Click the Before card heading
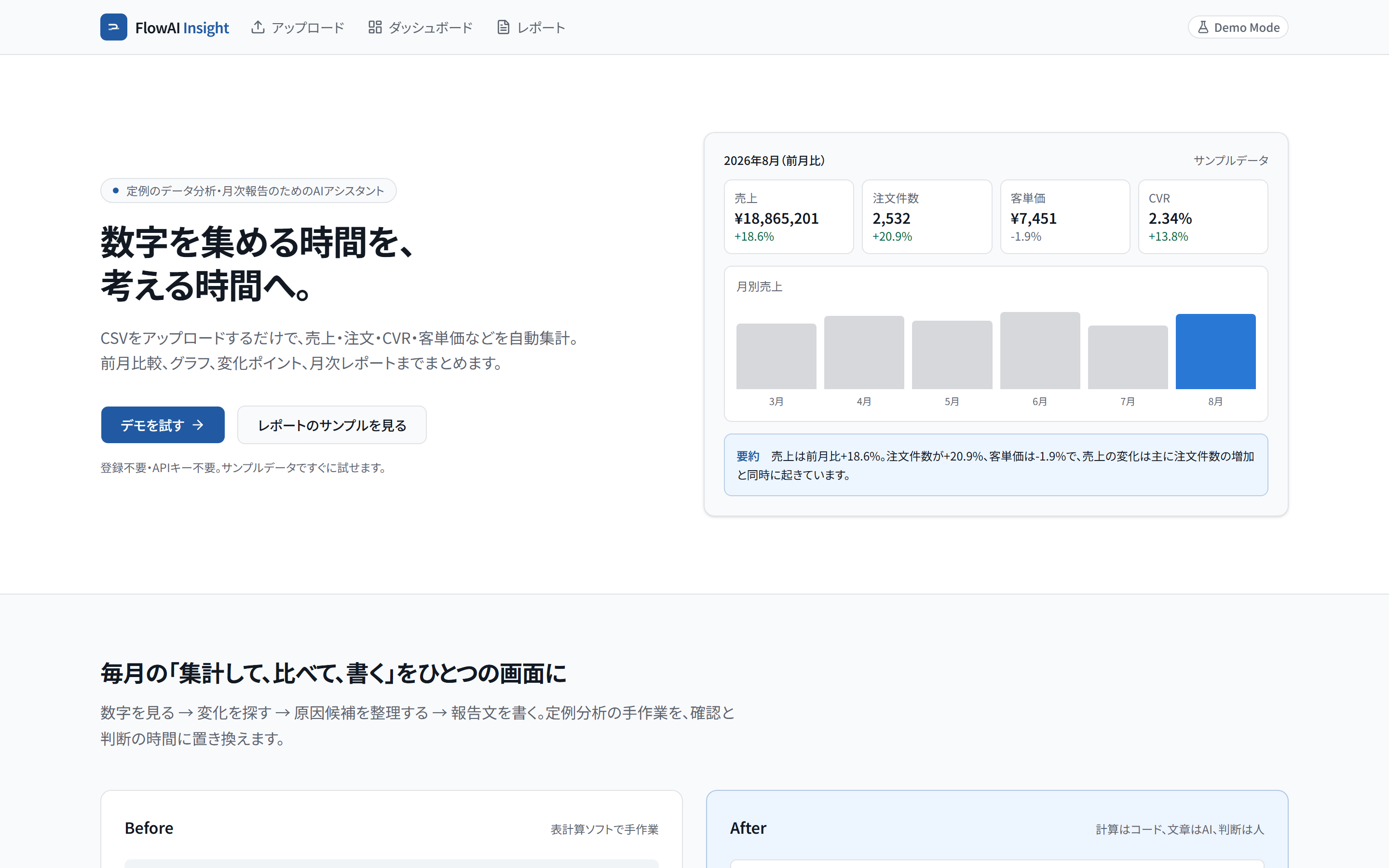The height and width of the screenshot is (868, 1389). click(149, 828)
